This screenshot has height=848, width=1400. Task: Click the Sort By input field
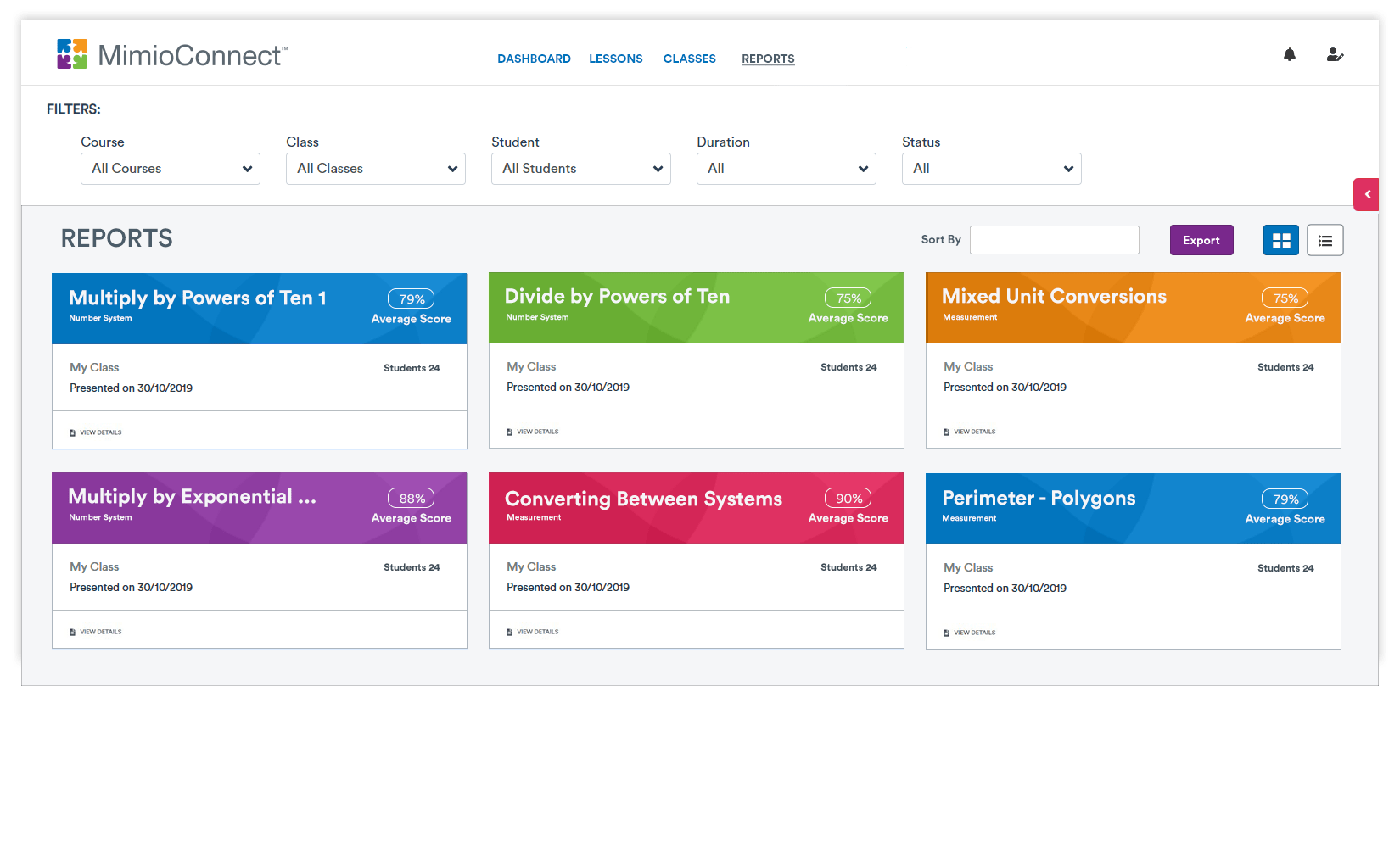(1055, 240)
